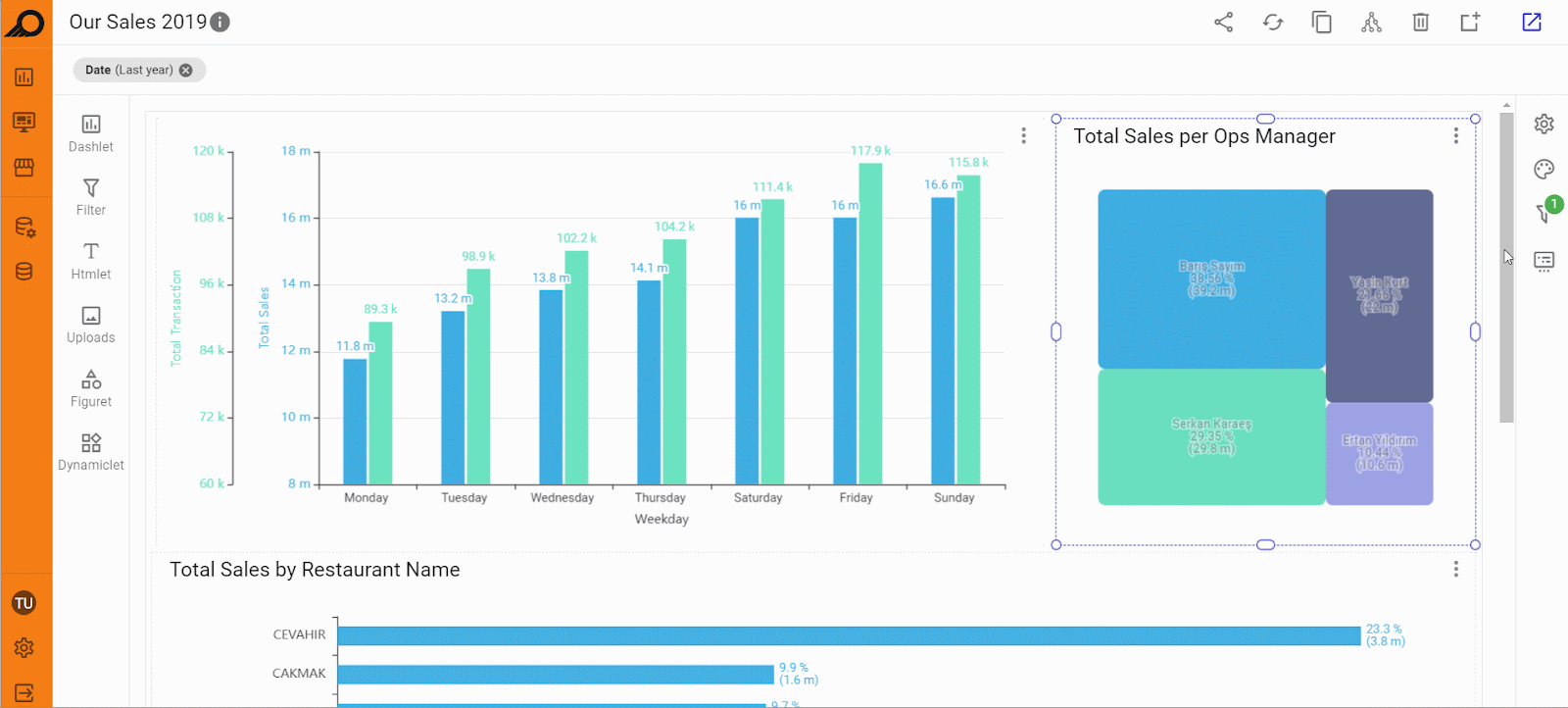
Task: Click the 'Our Sales 2019' dashboard title
Action: pos(138,23)
